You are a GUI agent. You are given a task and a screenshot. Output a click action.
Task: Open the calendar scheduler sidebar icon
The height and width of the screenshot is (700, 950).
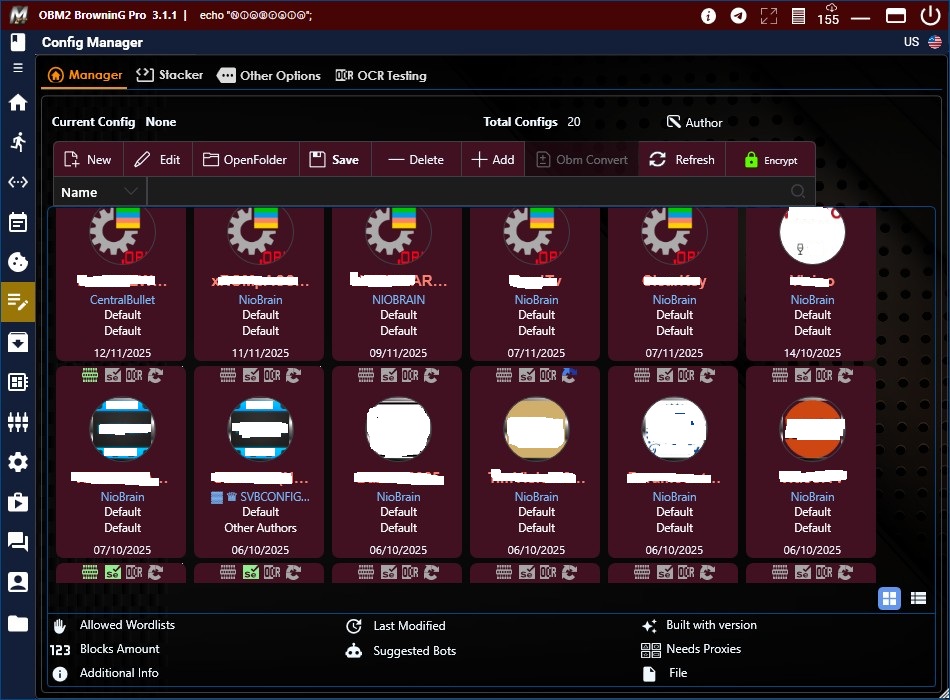(x=18, y=222)
